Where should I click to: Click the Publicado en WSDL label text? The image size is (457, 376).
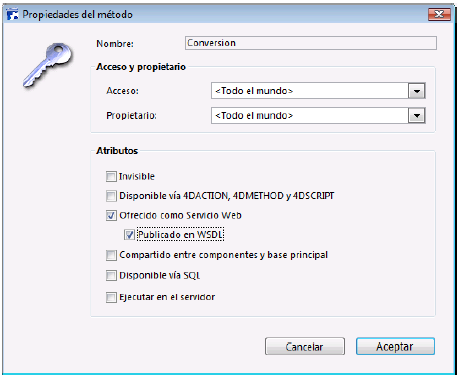coord(180,235)
